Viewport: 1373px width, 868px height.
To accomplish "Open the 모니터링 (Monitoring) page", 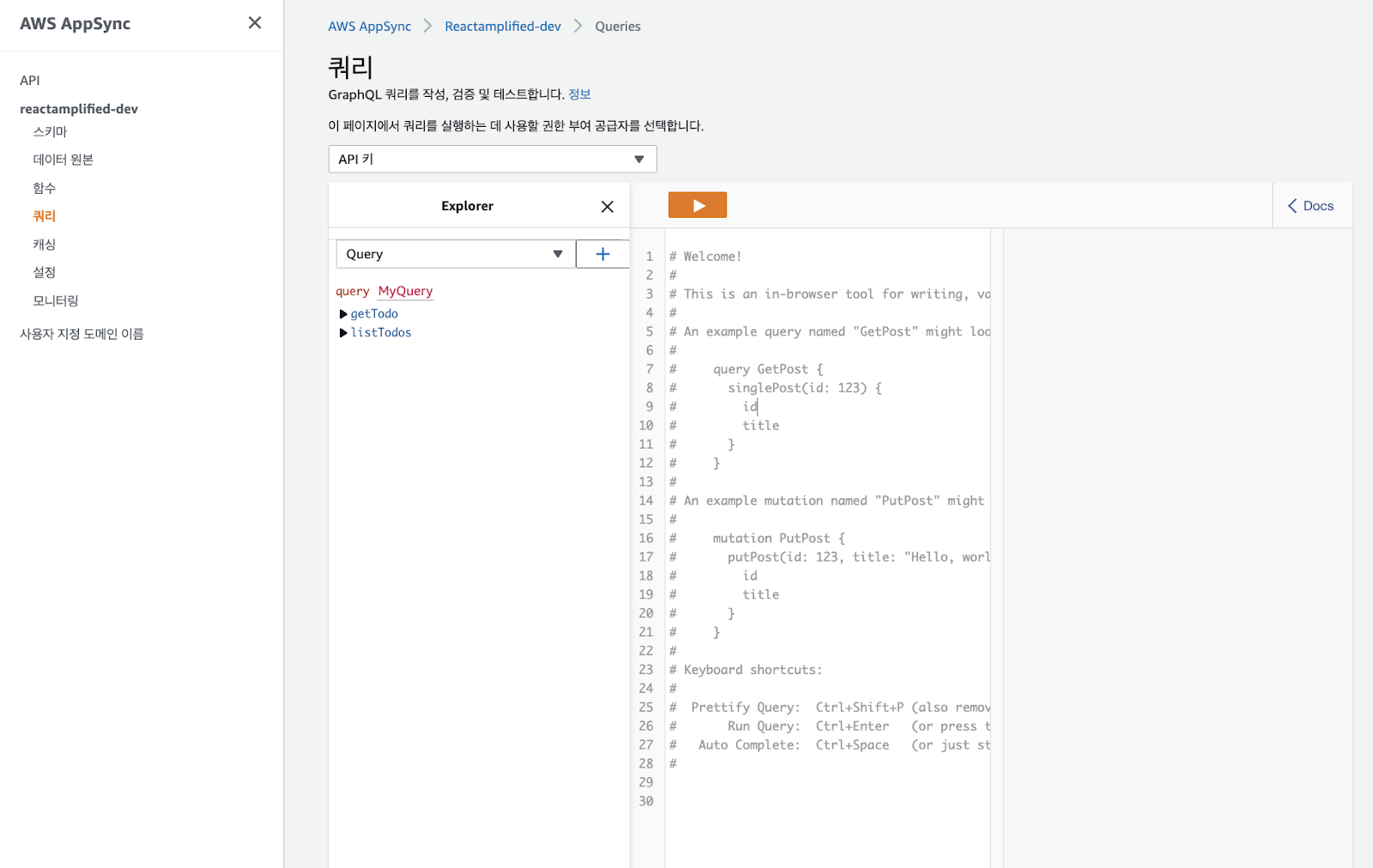I will pos(56,301).
